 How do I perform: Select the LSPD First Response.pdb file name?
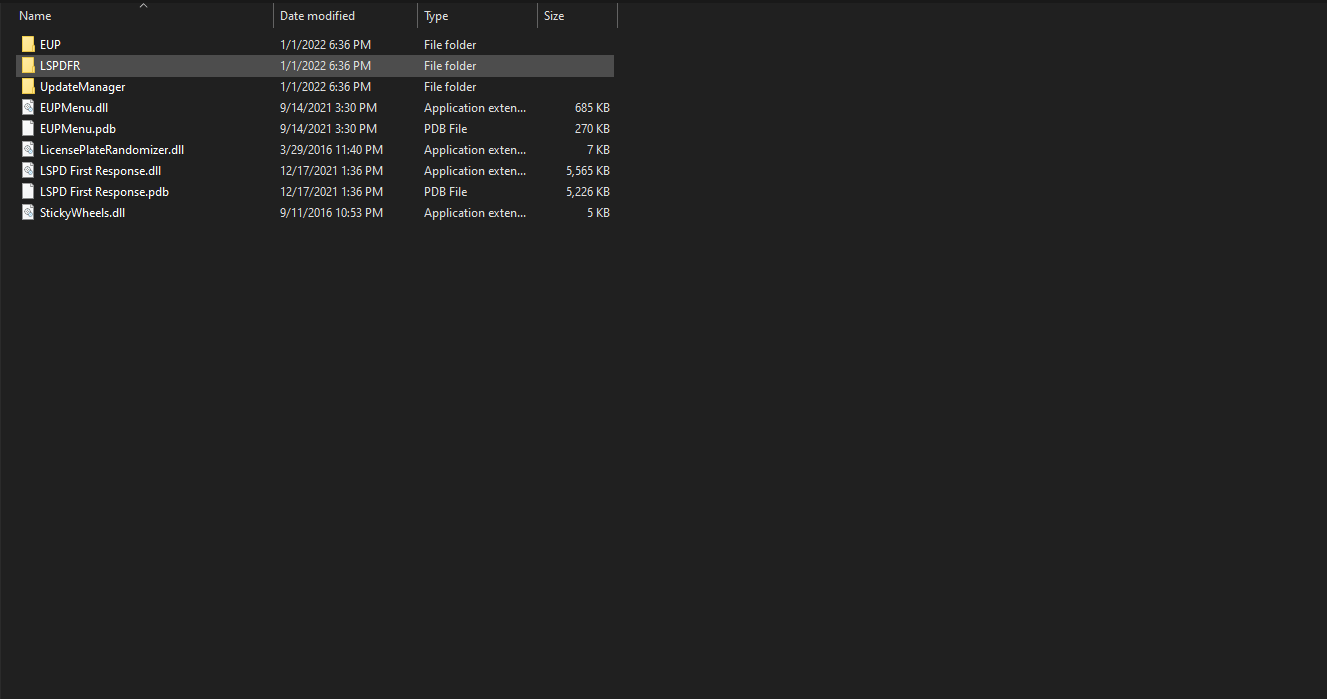(104, 192)
